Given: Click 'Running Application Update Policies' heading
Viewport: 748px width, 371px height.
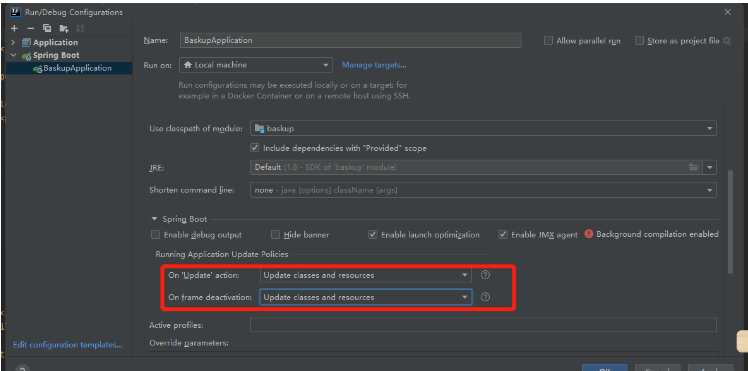Looking at the screenshot, I should (x=222, y=254).
